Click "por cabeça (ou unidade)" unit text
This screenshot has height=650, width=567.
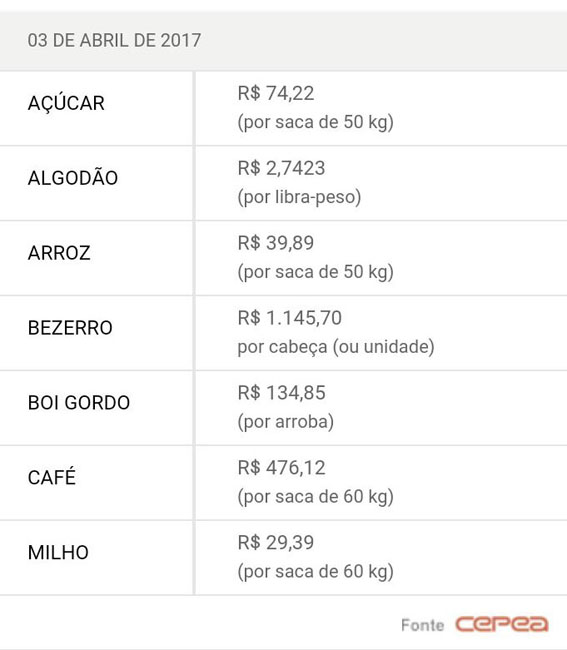(336, 347)
